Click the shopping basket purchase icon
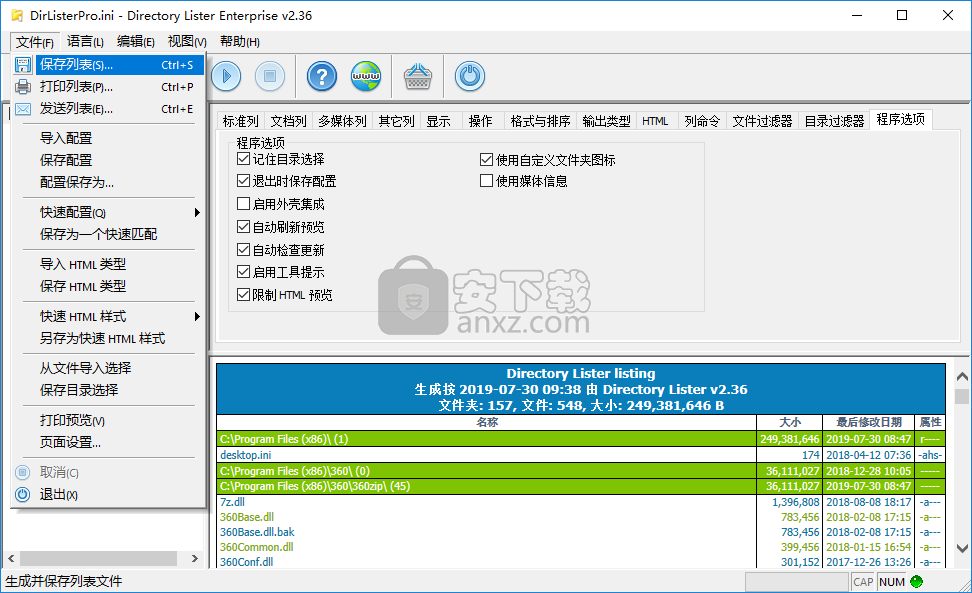 pyautogui.click(x=418, y=77)
